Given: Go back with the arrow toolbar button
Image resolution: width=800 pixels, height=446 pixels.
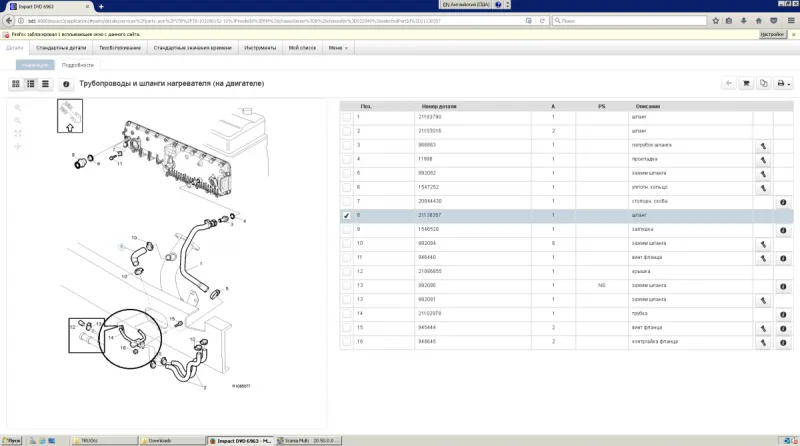Looking at the screenshot, I should point(728,84).
